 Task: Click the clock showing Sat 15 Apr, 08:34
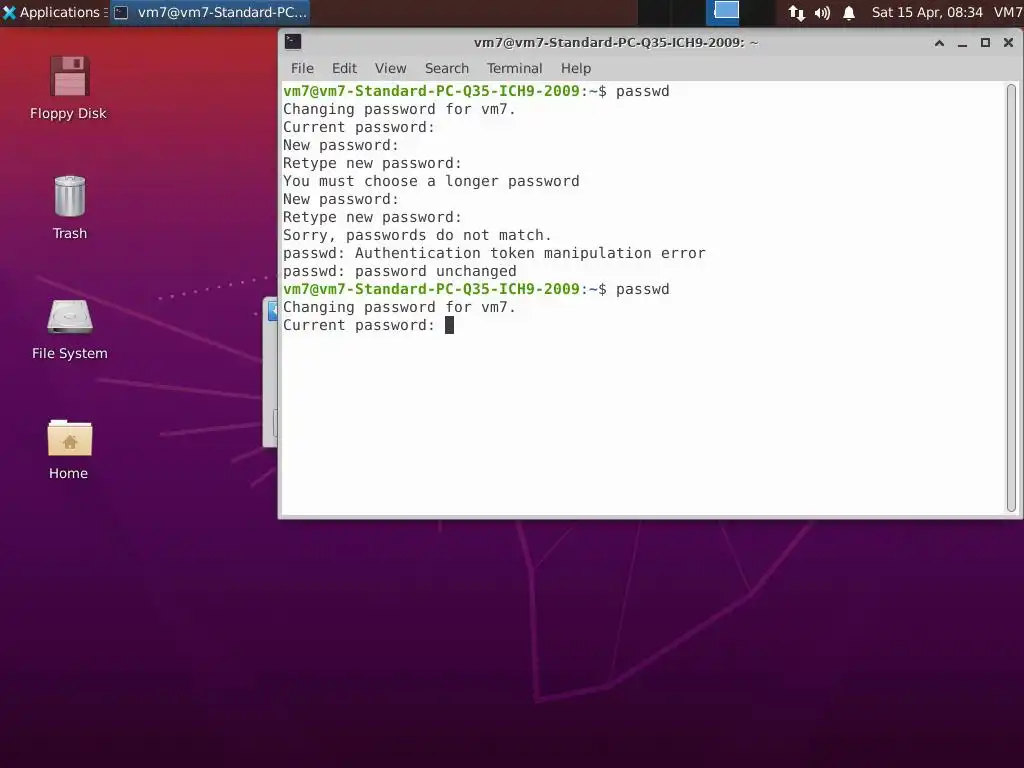coord(927,12)
